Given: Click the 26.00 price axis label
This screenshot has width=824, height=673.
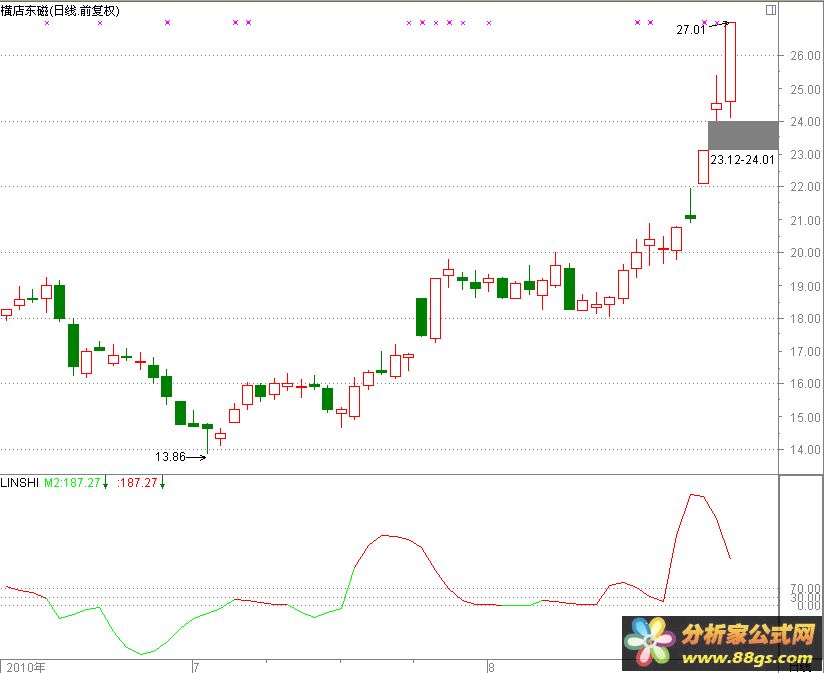Looking at the screenshot, I should [806, 56].
